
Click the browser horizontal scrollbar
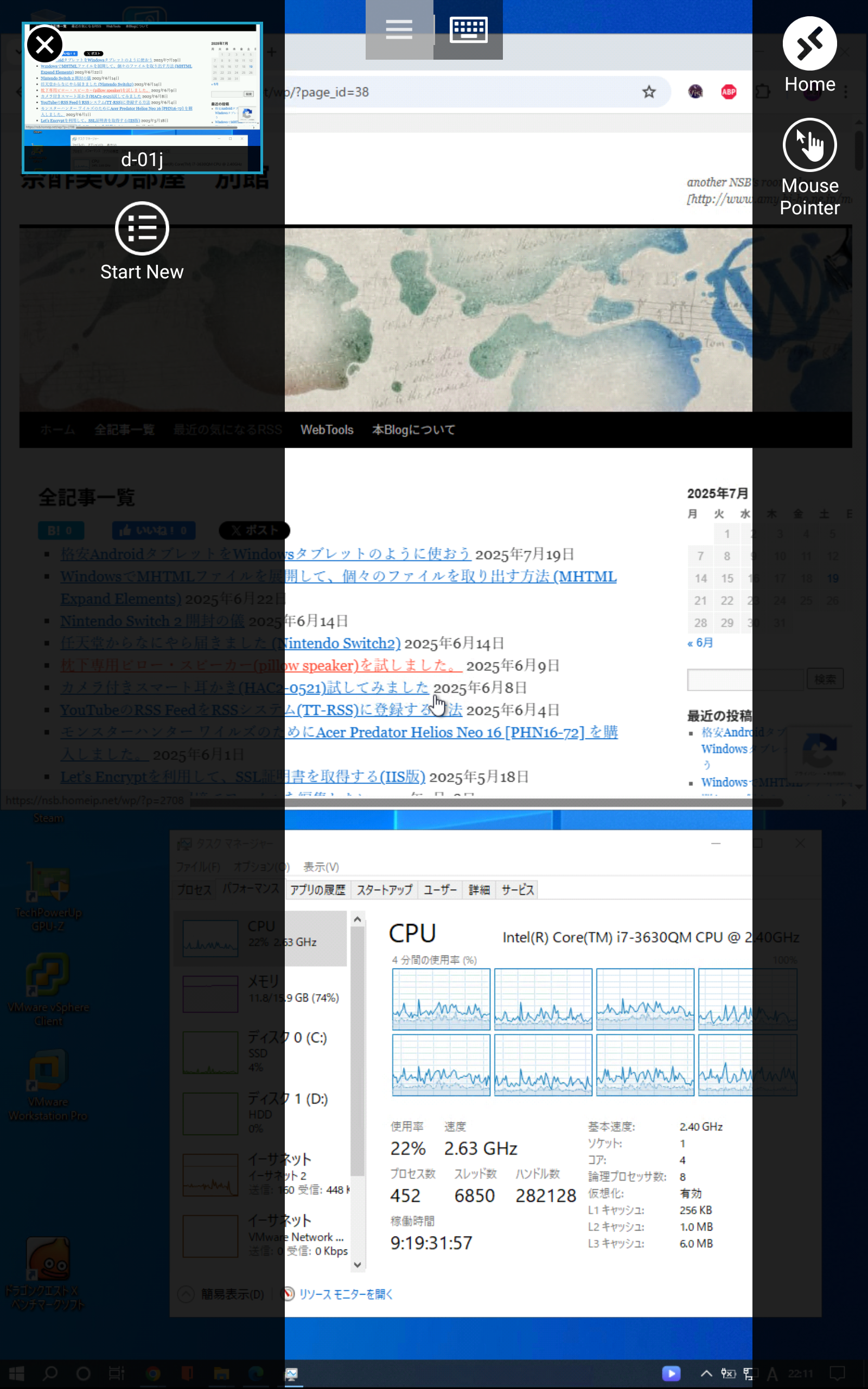point(486,802)
